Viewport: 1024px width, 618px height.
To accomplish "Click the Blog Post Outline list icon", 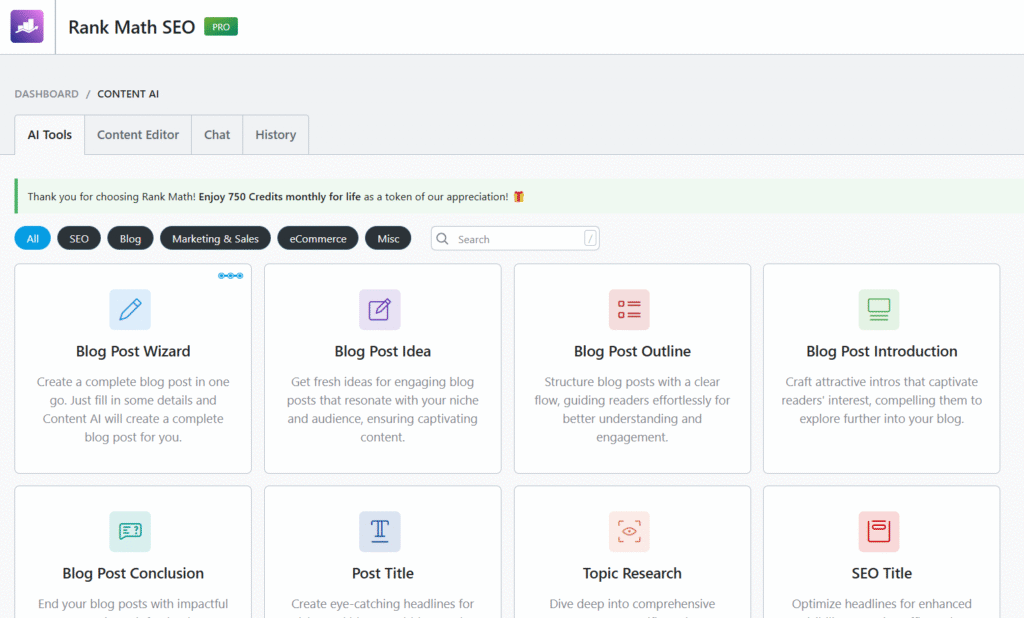I will (x=629, y=310).
